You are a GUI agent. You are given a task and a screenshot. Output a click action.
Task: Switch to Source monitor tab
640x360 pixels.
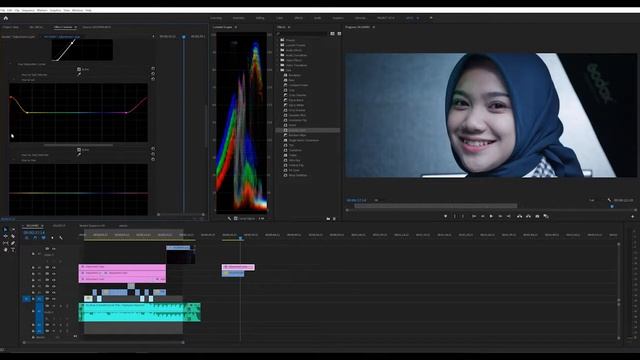(97, 27)
